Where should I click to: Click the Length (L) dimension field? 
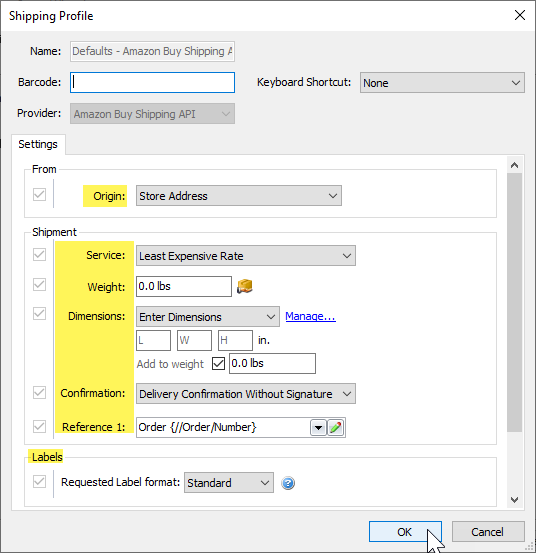[153, 340]
